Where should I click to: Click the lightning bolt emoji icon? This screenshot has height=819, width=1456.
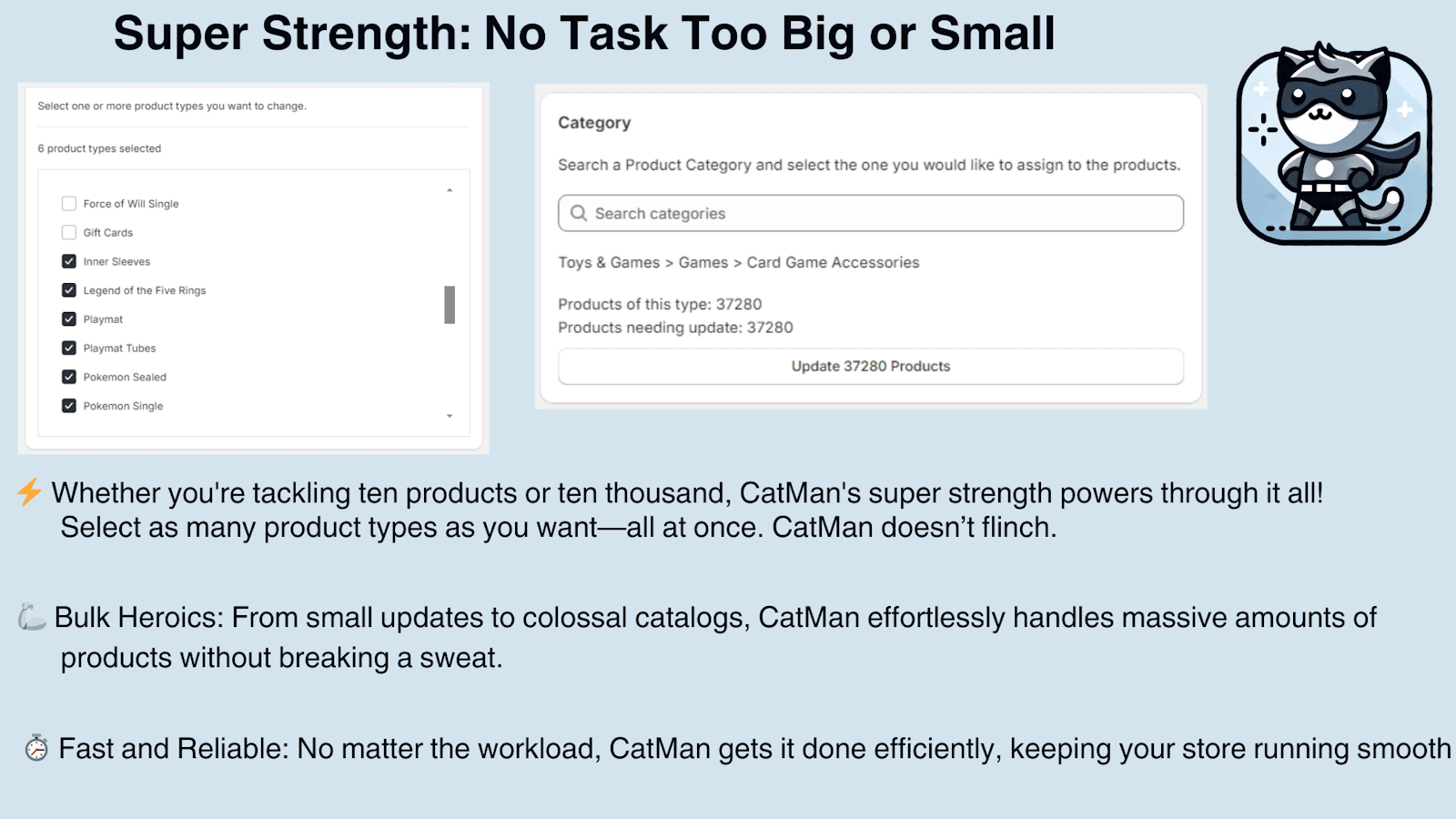29,492
